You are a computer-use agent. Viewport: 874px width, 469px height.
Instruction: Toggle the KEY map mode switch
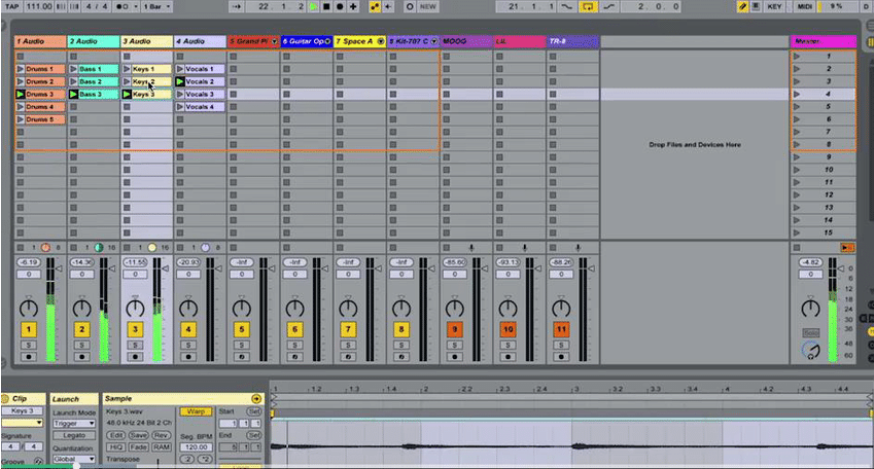click(x=774, y=7)
